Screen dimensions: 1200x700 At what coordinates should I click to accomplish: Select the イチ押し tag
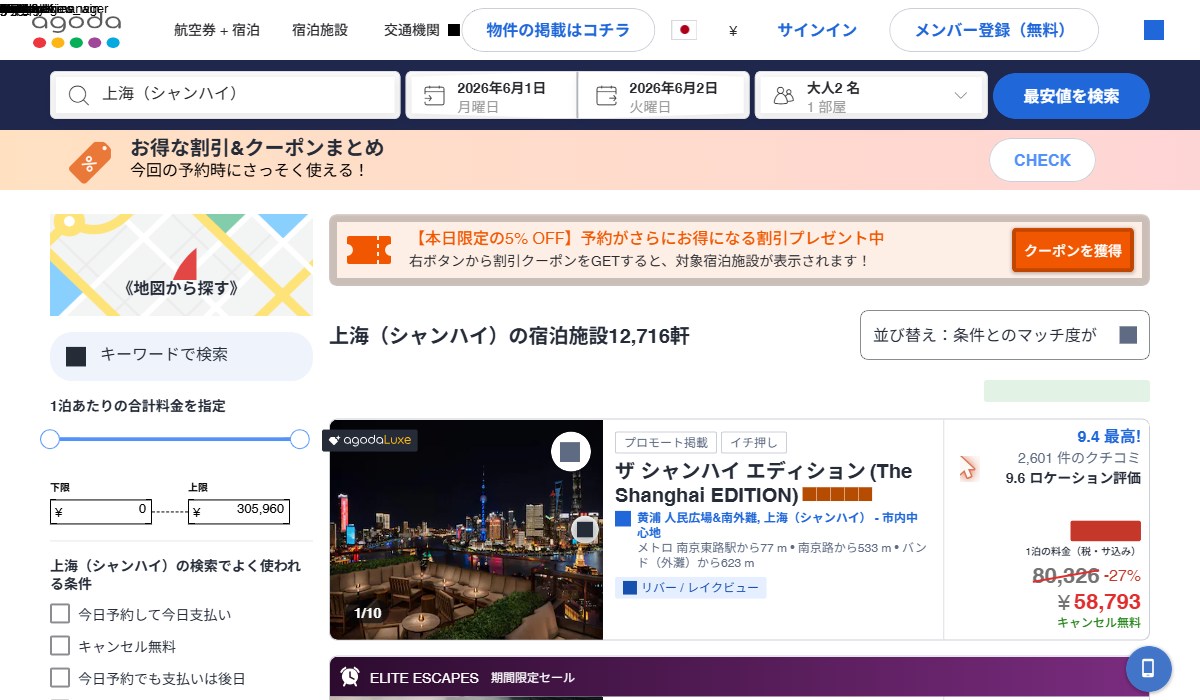coord(755,442)
